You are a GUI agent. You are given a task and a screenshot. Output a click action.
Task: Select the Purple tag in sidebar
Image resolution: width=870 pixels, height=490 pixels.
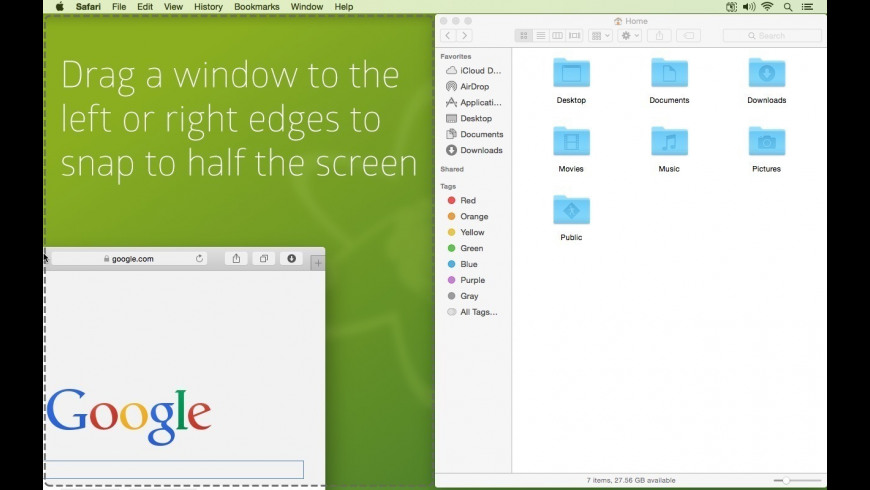coord(472,280)
